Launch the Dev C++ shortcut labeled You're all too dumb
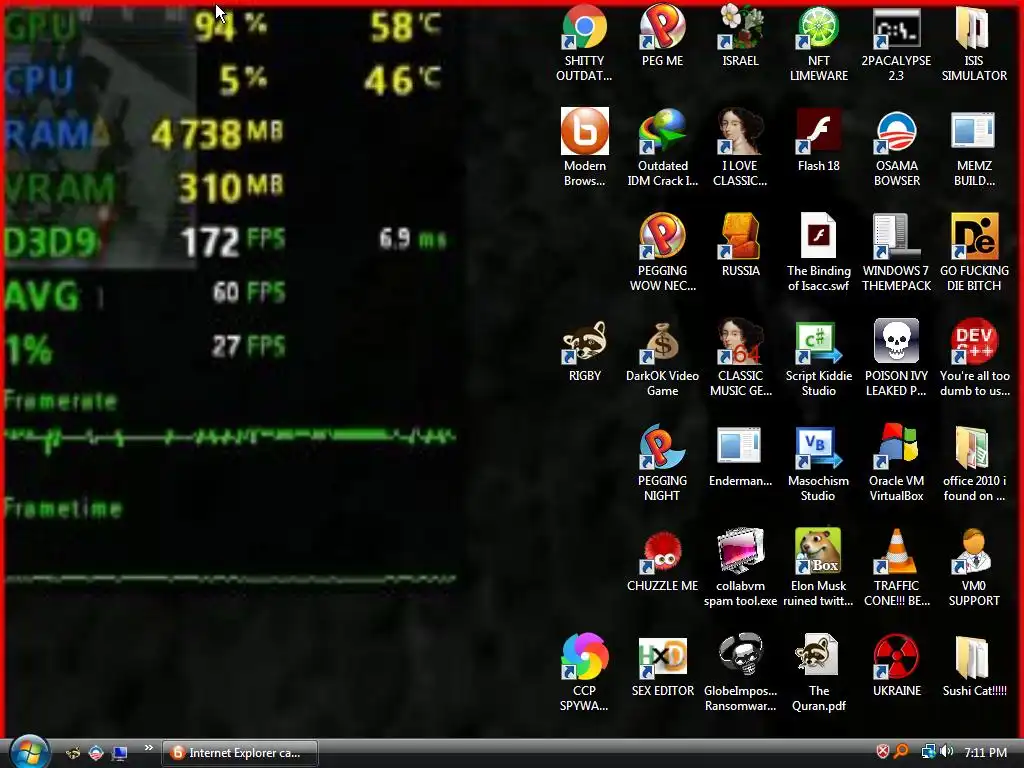The image size is (1024, 768). coord(974,342)
